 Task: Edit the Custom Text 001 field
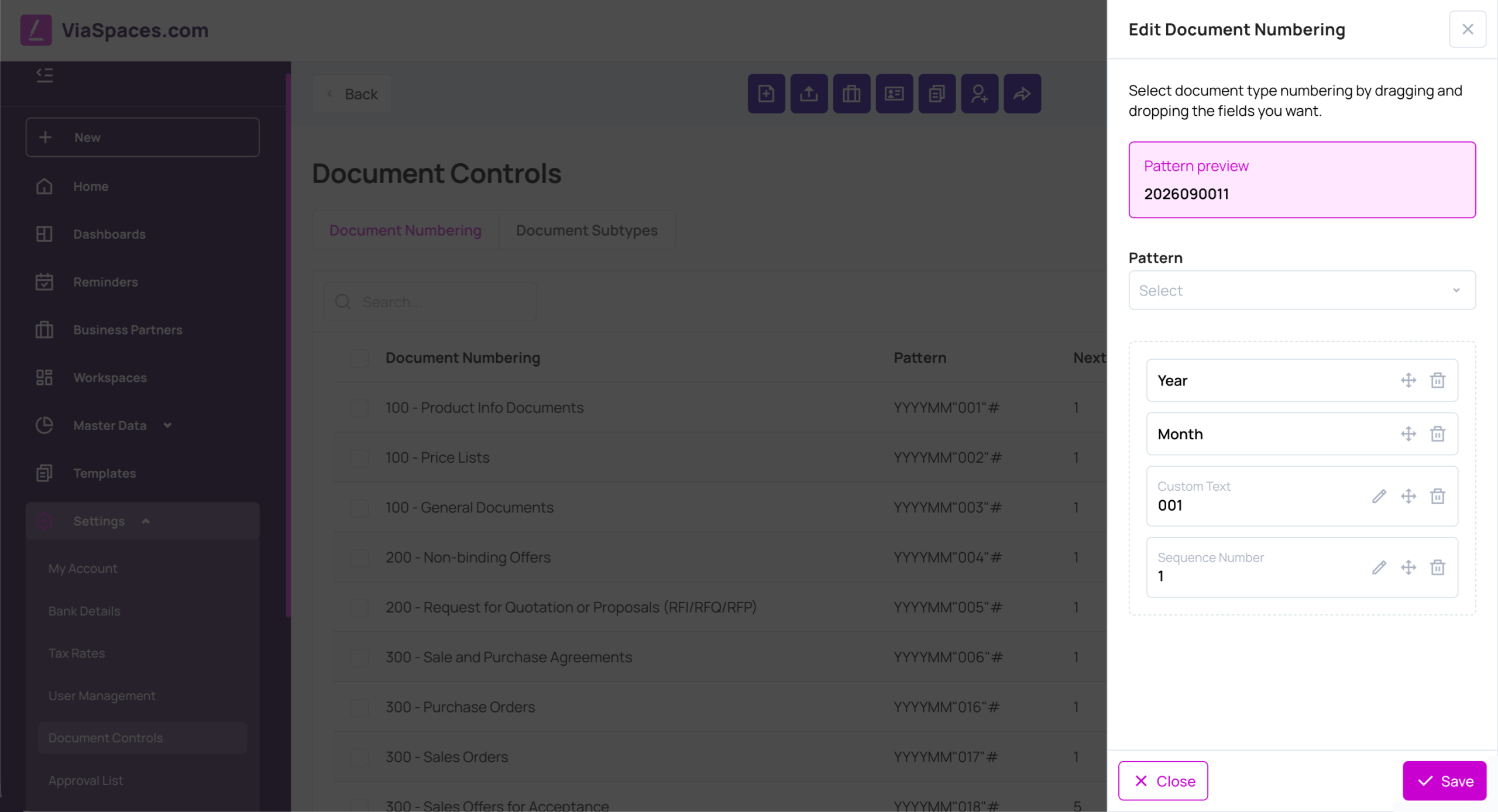[x=1379, y=496]
